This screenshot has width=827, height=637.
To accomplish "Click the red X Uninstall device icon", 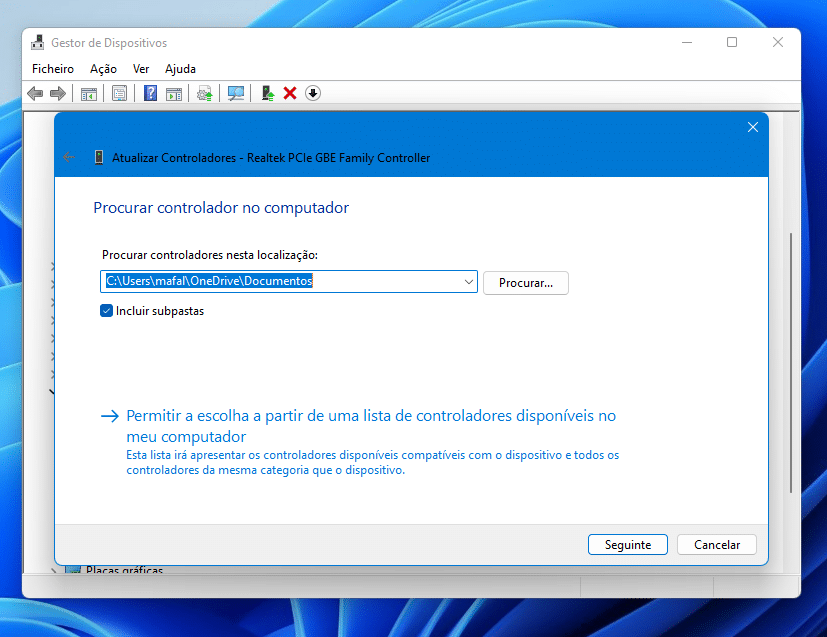I will [290, 94].
